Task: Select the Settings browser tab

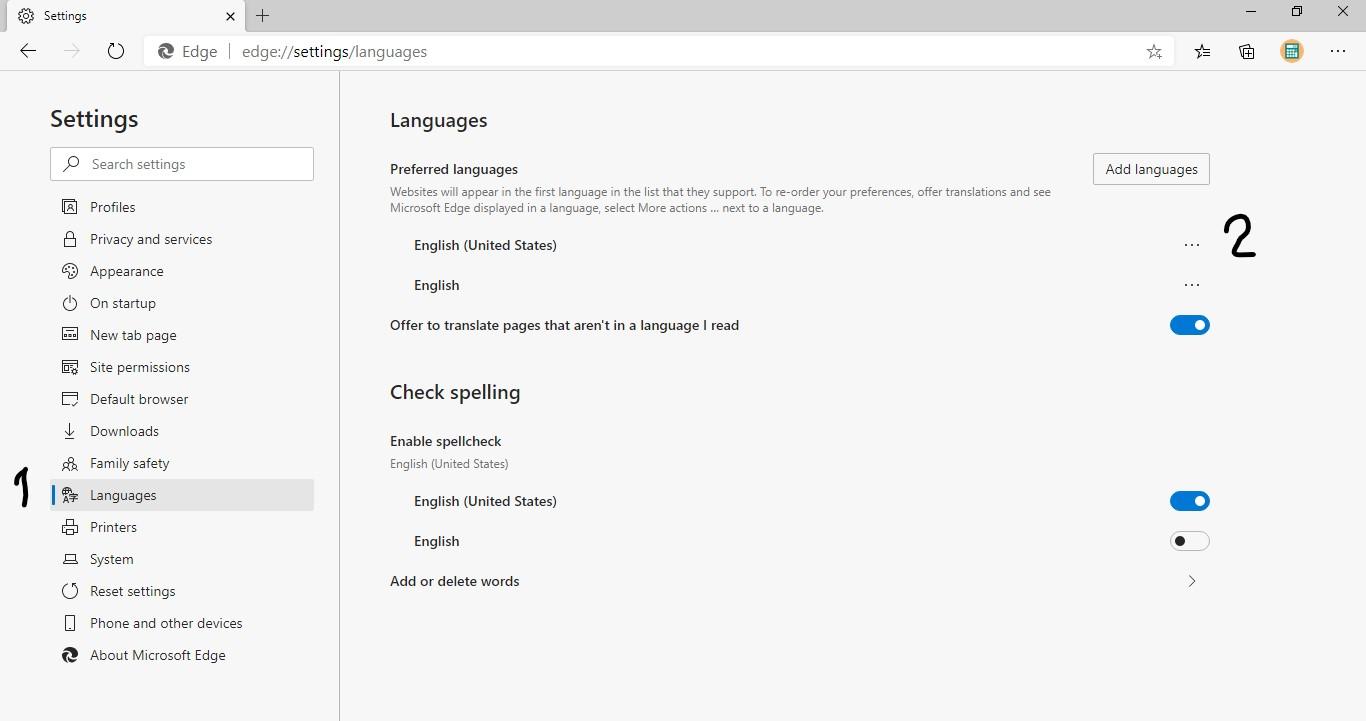Action: (x=125, y=16)
